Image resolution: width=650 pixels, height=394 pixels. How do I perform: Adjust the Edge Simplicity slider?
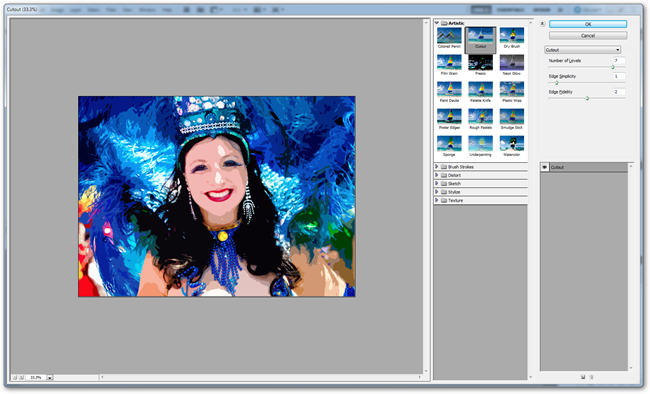pos(557,83)
